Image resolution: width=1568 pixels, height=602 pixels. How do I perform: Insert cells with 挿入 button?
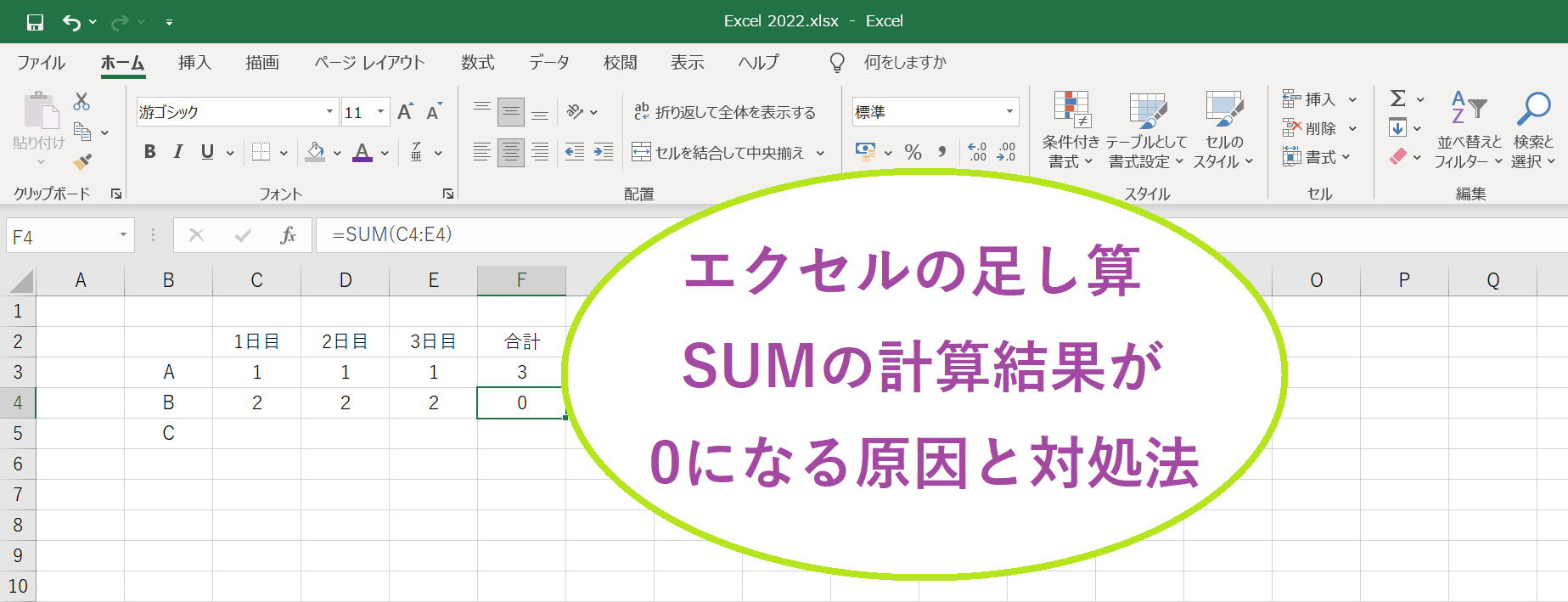point(1309,99)
